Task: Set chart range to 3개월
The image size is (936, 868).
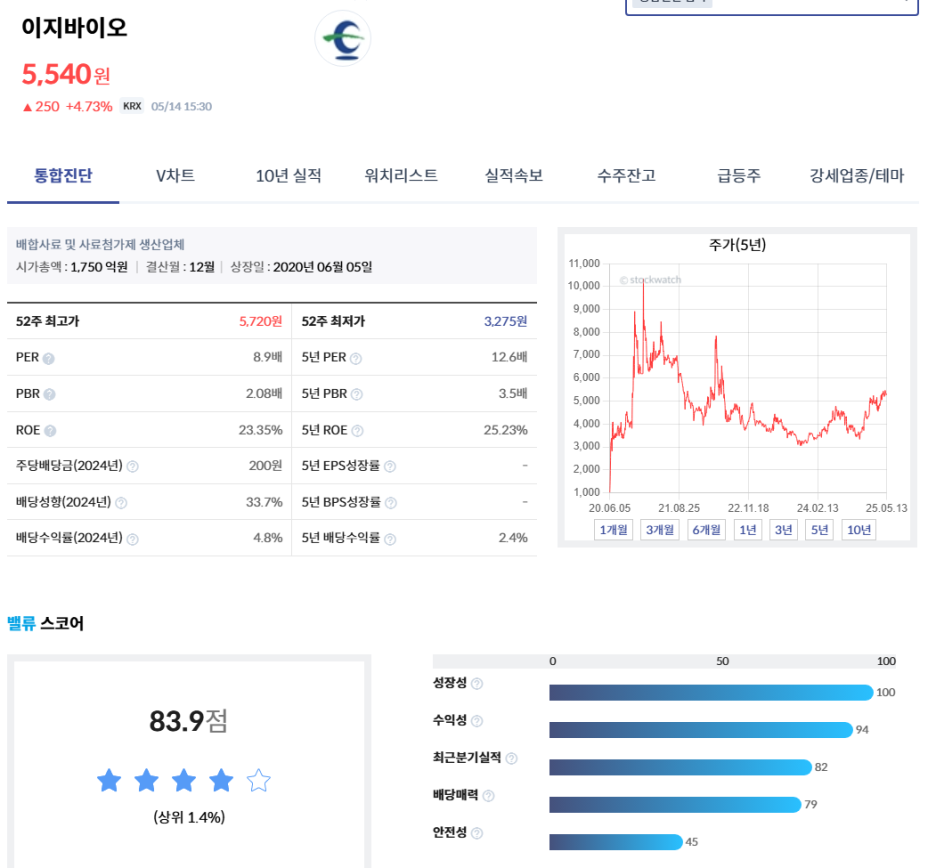Action: pyautogui.click(x=660, y=530)
